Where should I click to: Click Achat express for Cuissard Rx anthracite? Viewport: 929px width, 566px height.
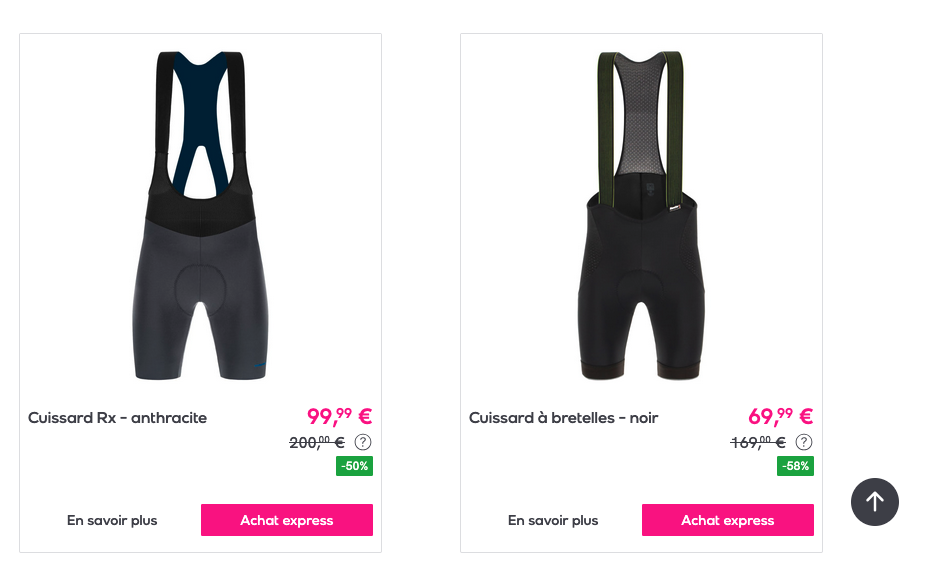(x=287, y=520)
